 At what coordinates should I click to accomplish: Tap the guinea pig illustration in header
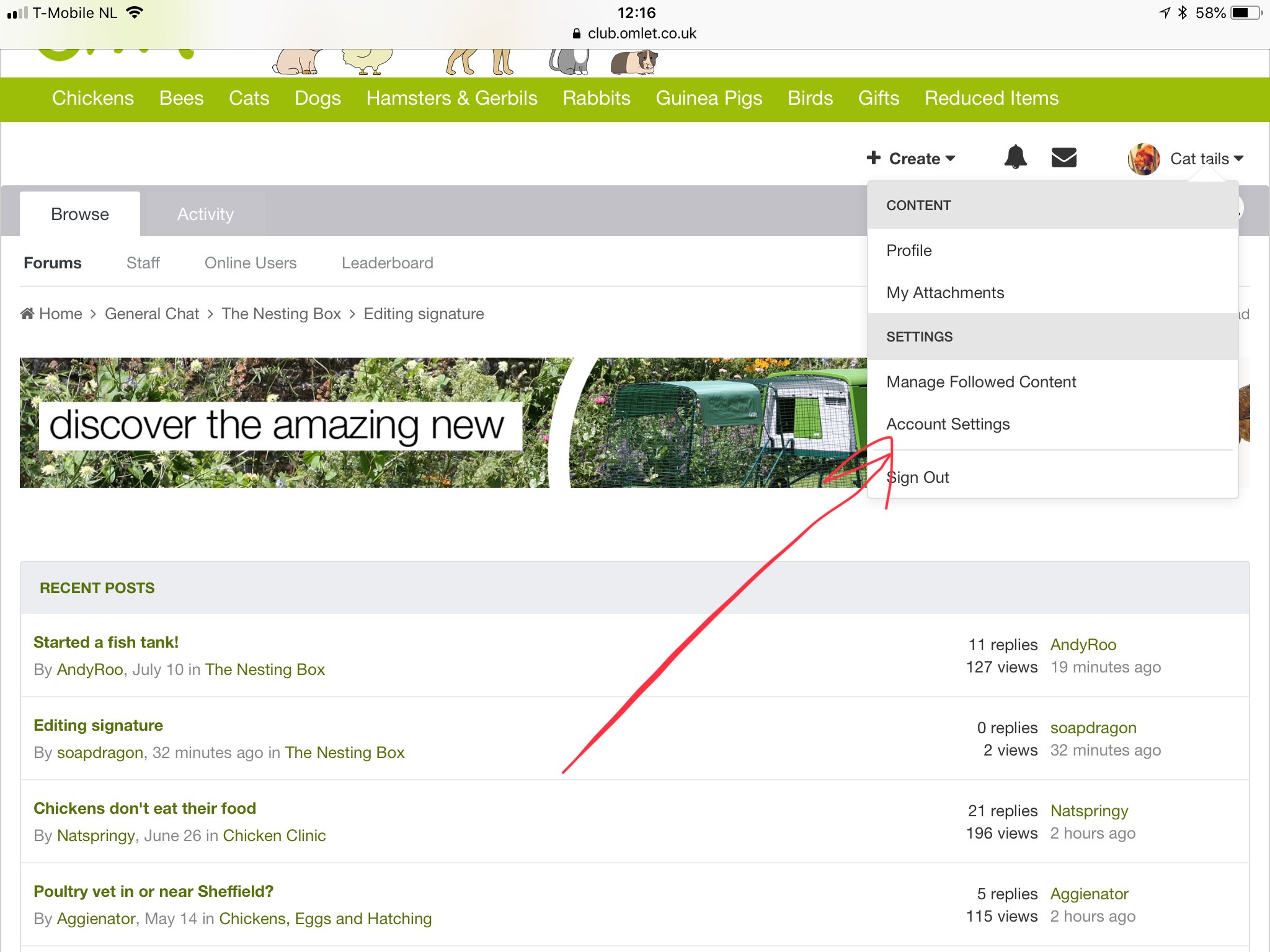(634, 62)
